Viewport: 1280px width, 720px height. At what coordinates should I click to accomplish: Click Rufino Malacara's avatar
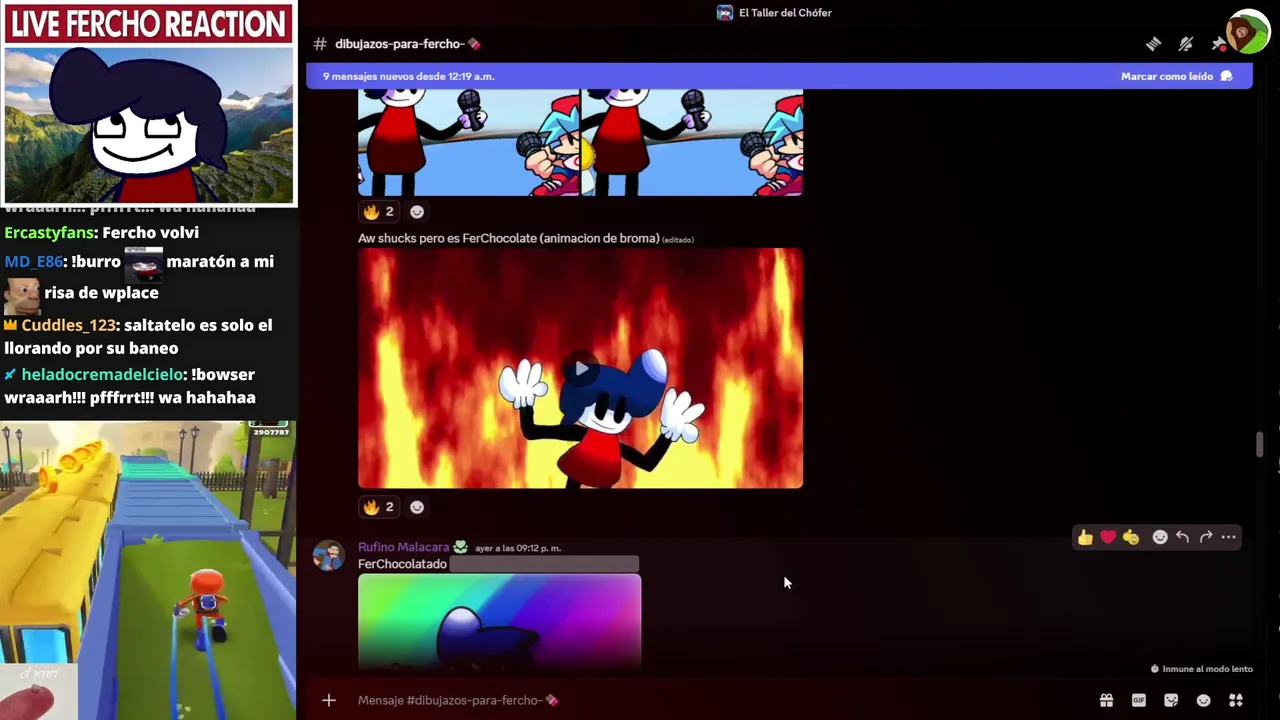328,555
